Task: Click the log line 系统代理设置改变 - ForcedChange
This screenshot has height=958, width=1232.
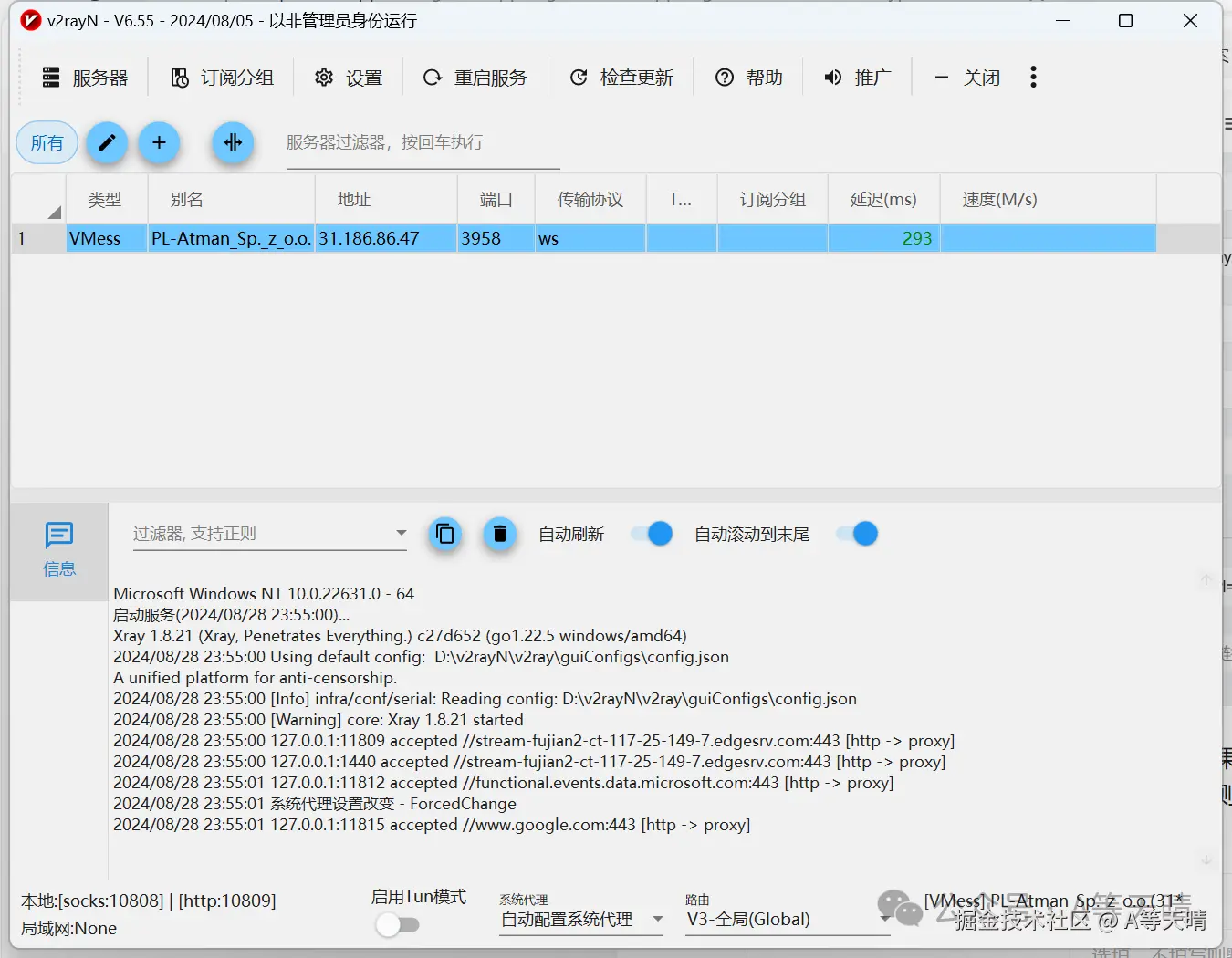Action: [x=315, y=804]
